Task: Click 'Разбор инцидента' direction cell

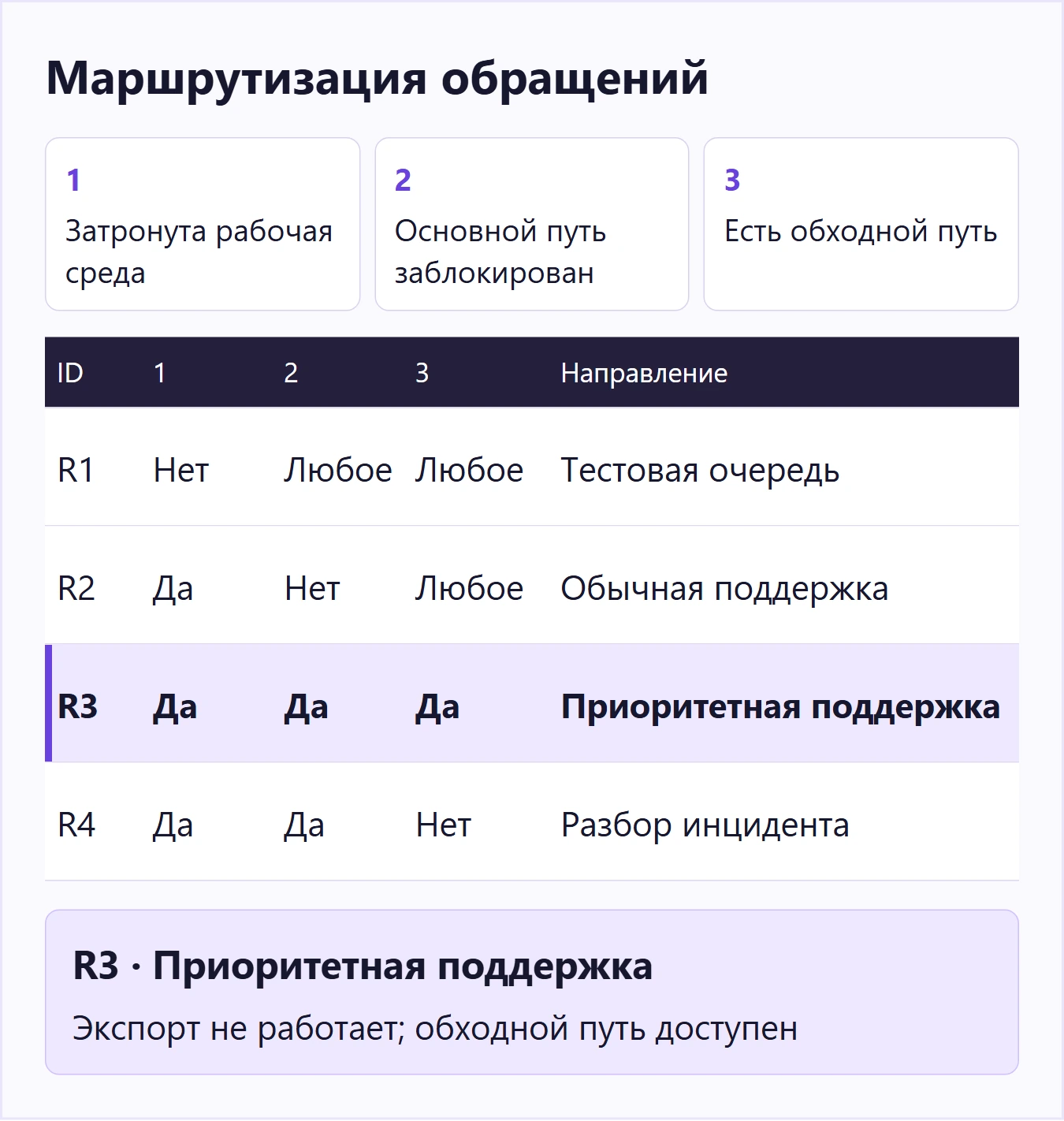Action: point(705,825)
